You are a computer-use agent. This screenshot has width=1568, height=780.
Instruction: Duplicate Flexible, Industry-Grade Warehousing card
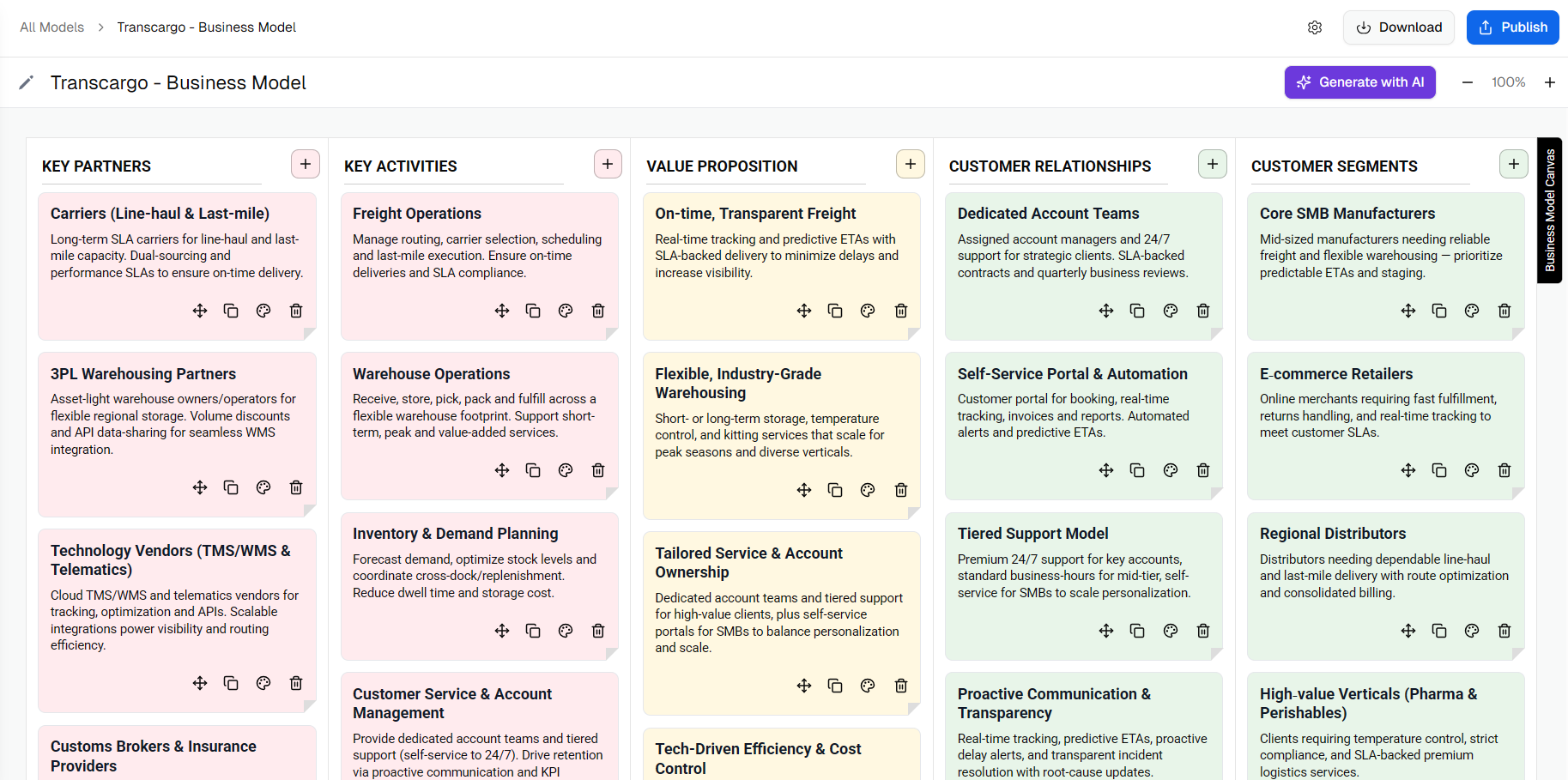tap(835, 490)
